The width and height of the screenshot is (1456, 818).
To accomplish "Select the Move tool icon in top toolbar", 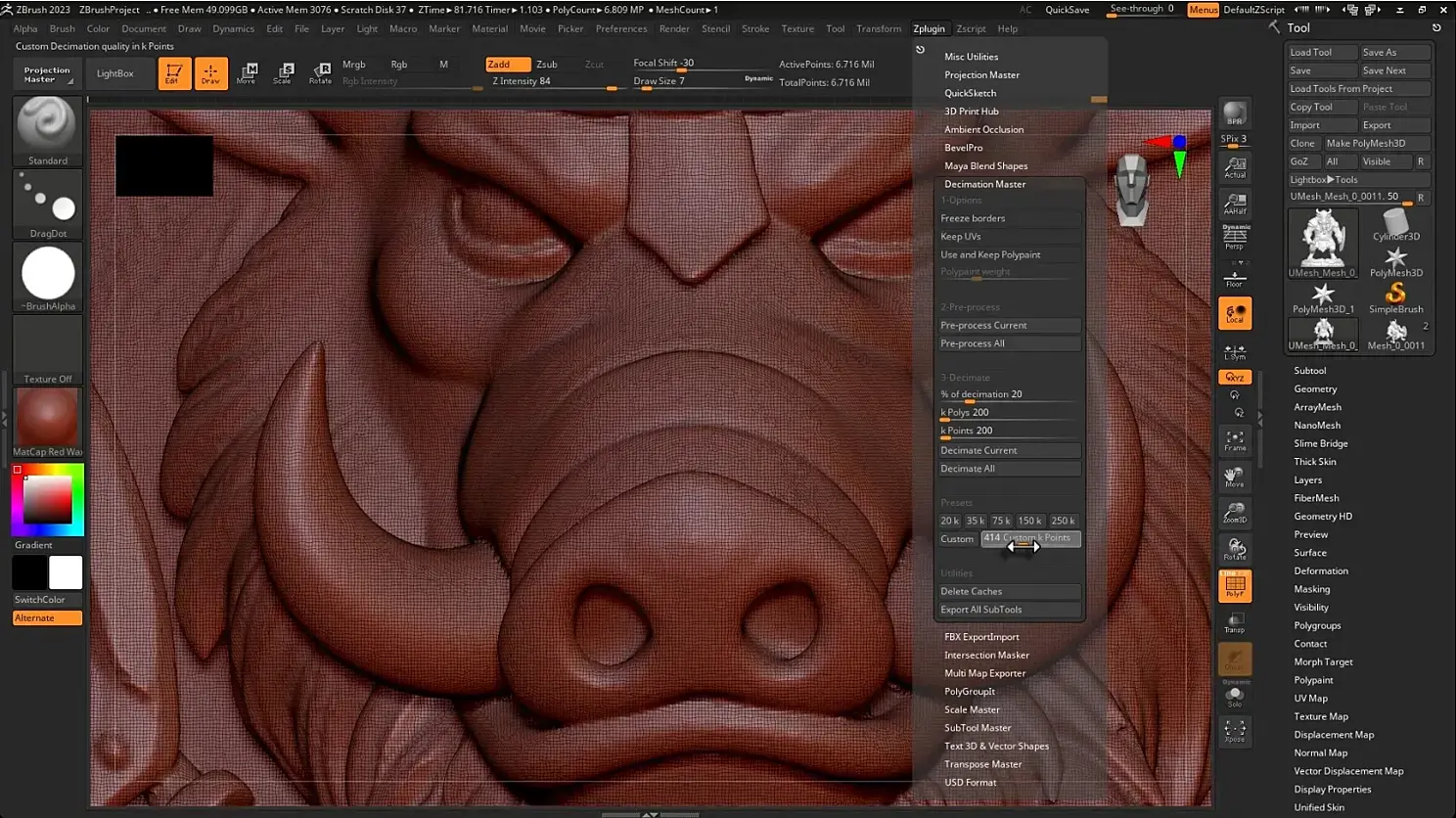I will click(x=247, y=72).
